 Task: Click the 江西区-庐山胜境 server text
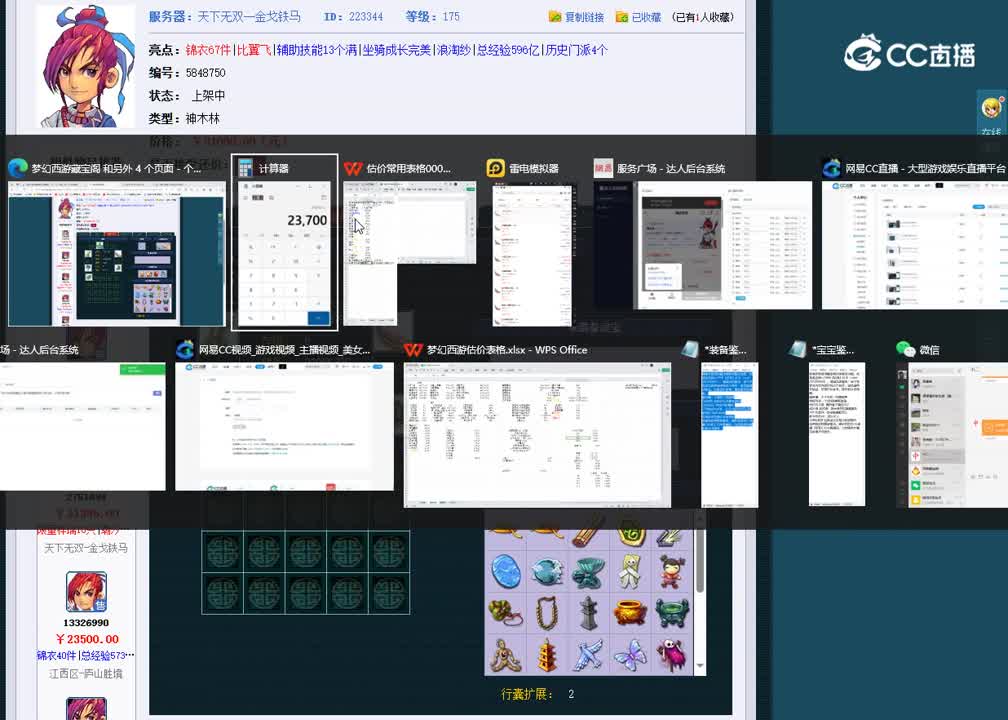click(x=86, y=674)
